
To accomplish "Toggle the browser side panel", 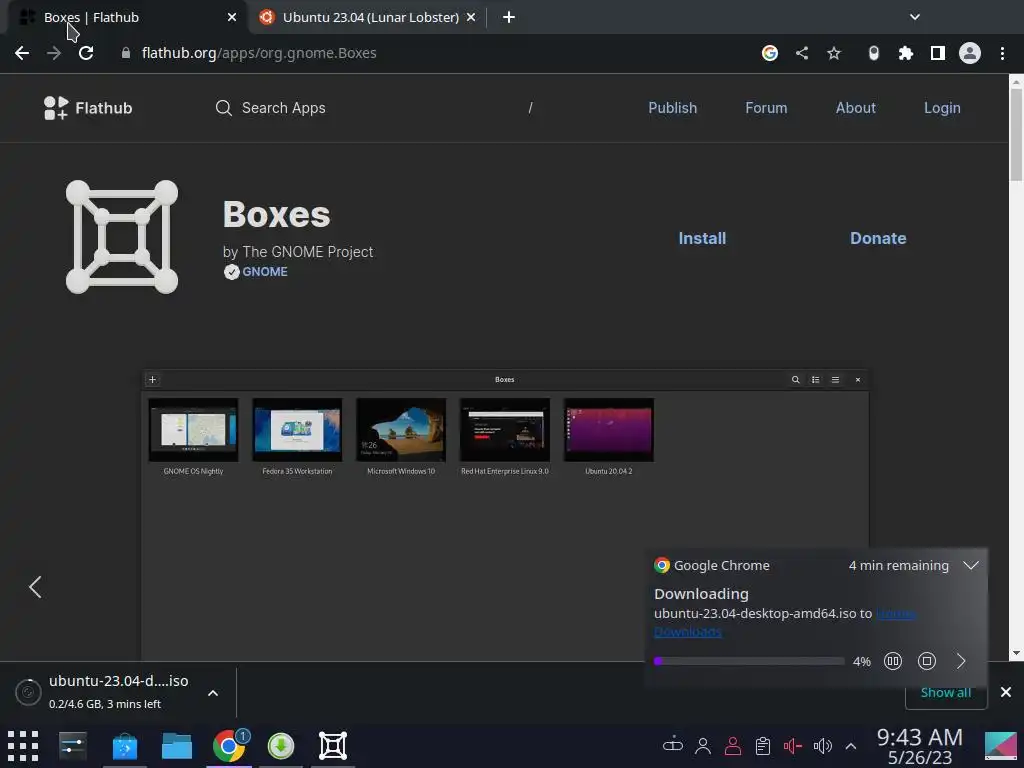I will (938, 53).
